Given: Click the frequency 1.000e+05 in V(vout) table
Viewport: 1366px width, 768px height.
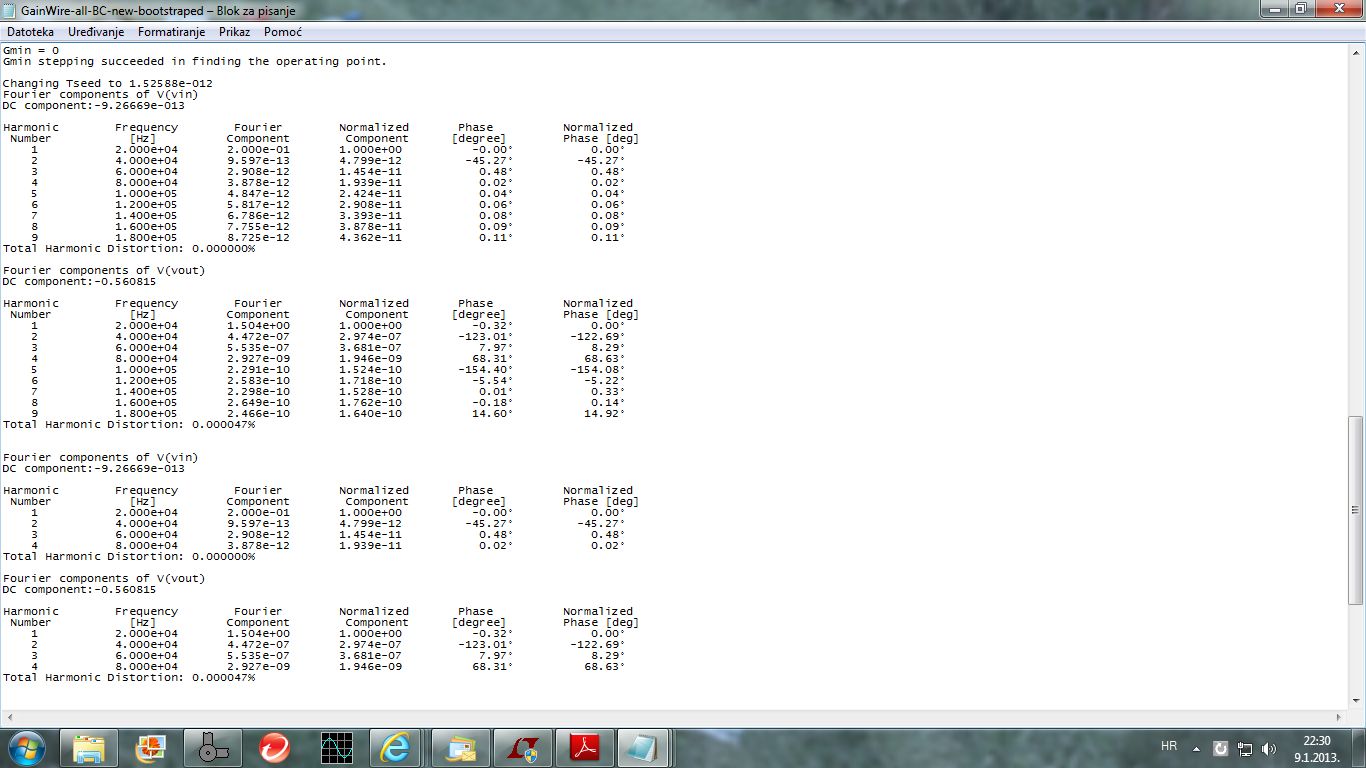Looking at the screenshot, I should point(146,369).
